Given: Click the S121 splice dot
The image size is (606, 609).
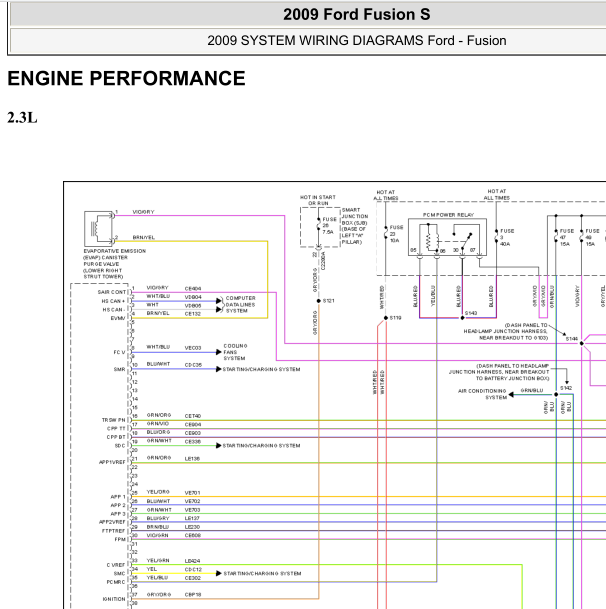Looking at the screenshot, I should 319,301.
